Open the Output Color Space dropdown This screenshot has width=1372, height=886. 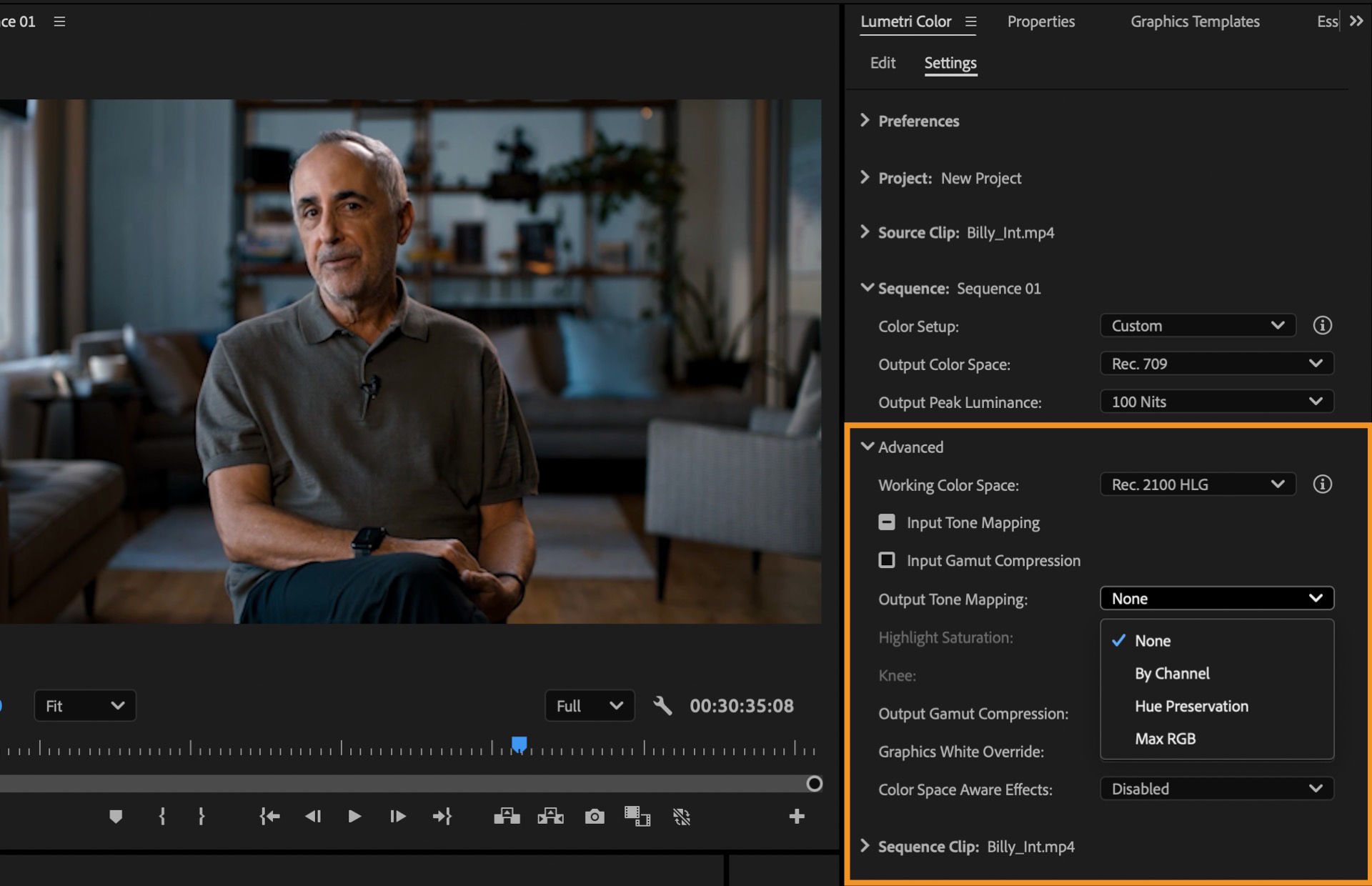(x=1216, y=364)
